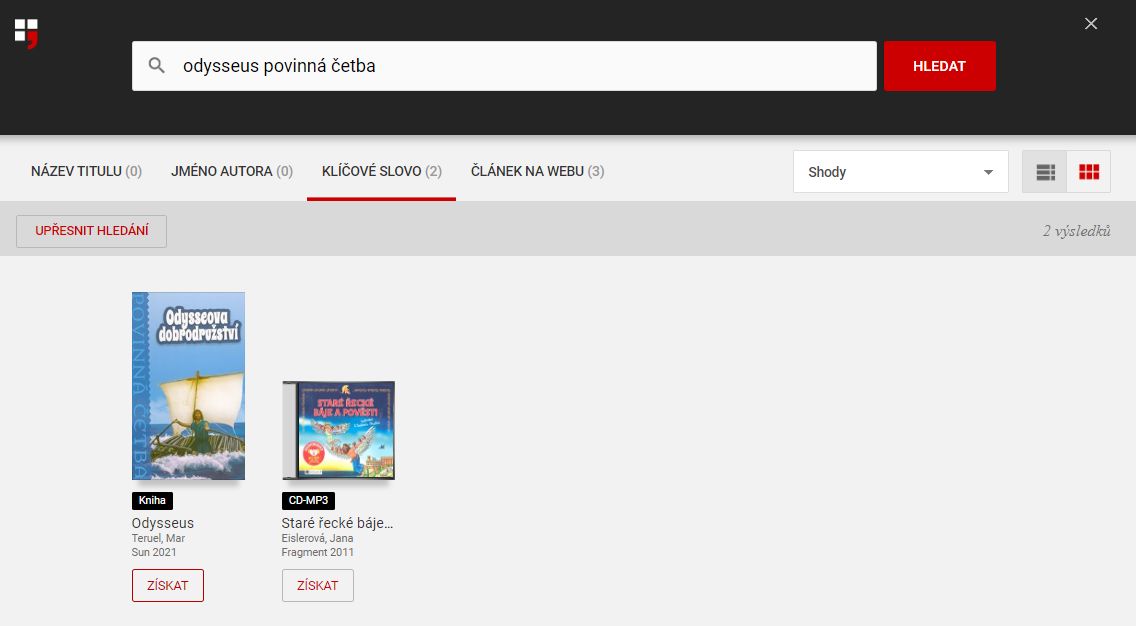
Task: Select the Název titulu tab
Action: [86, 171]
